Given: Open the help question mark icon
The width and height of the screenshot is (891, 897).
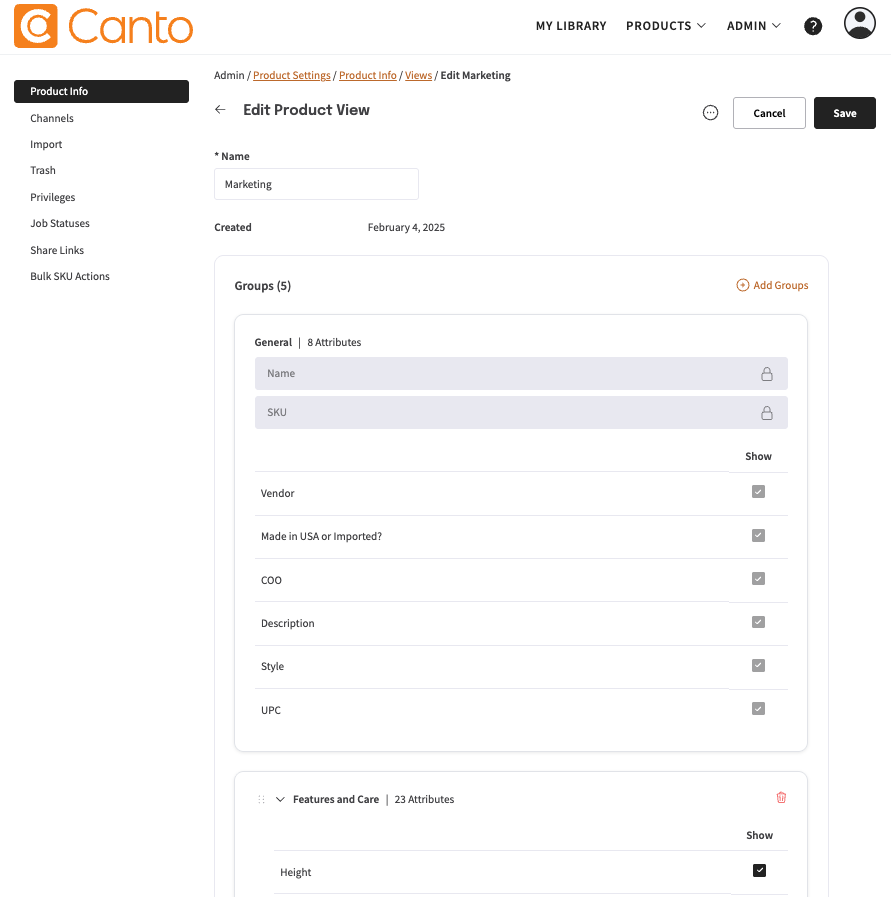Looking at the screenshot, I should click(x=813, y=26).
